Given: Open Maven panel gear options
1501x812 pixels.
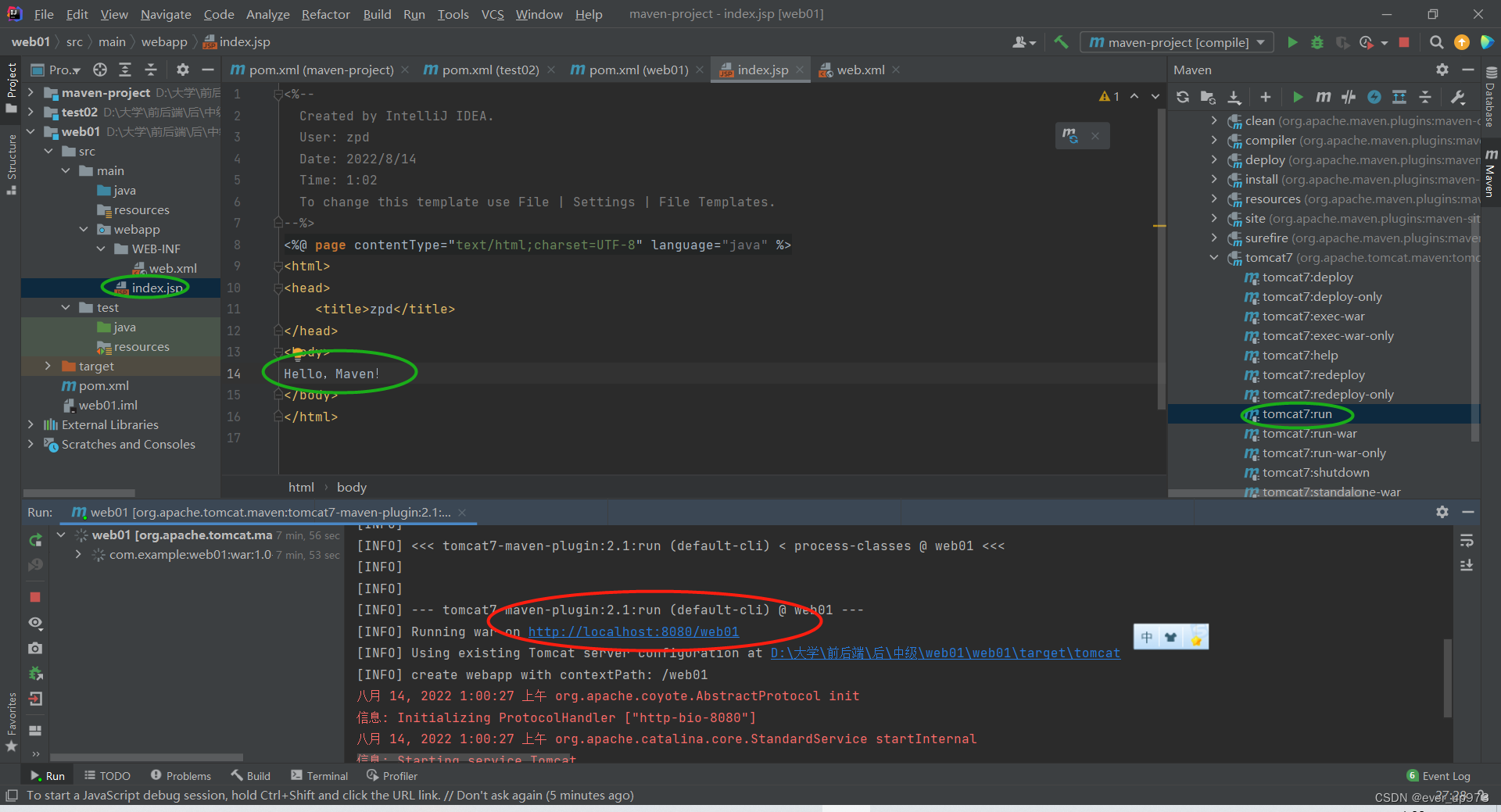Looking at the screenshot, I should click(x=1442, y=70).
